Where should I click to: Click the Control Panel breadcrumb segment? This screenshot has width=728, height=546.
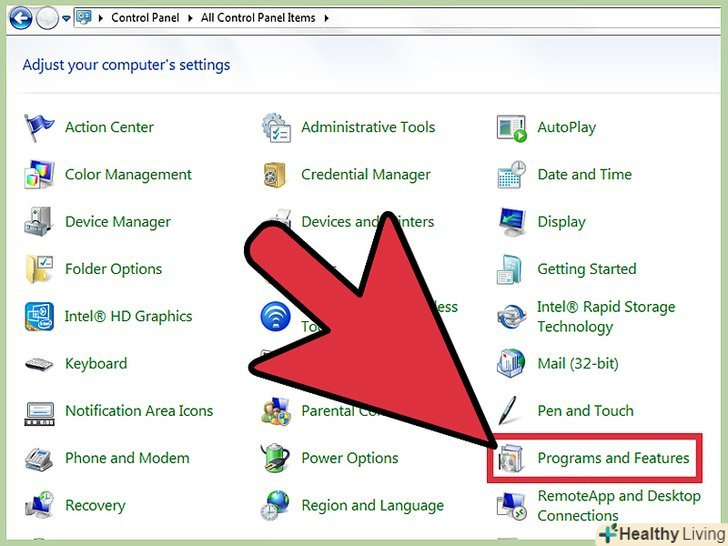point(145,18)
